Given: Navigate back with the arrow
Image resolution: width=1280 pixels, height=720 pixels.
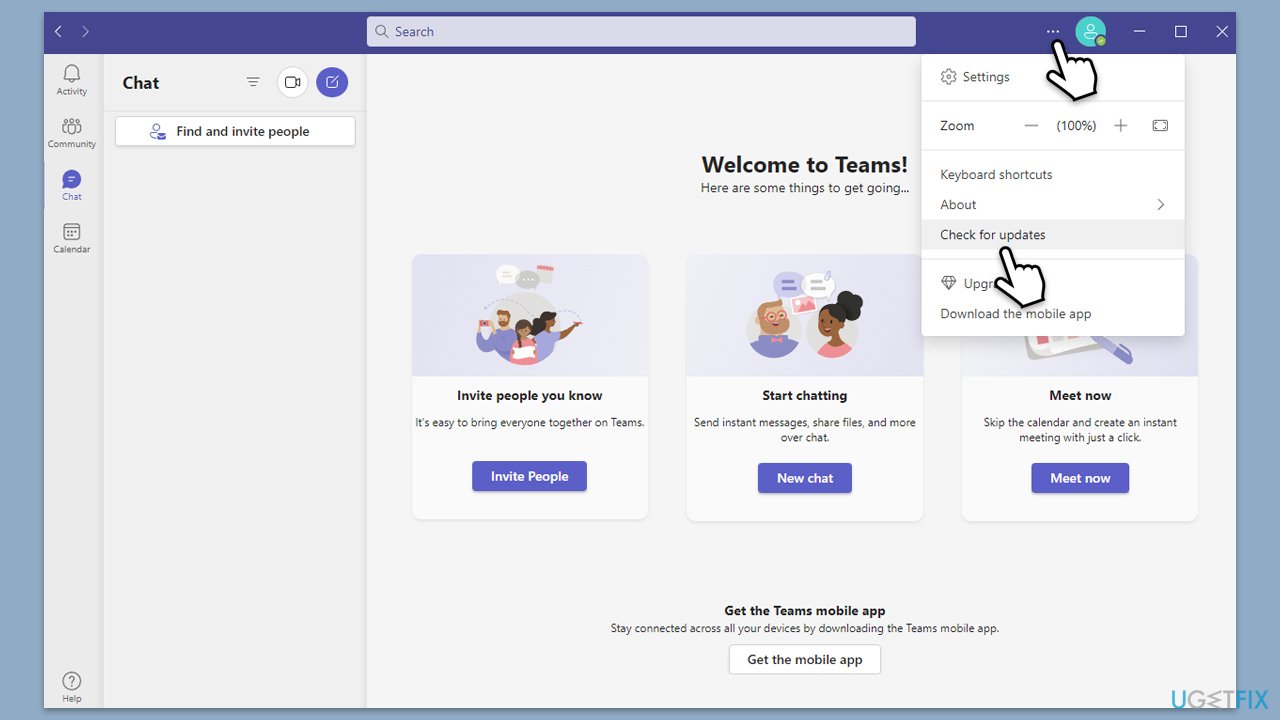Looking at the screenshot, I should point(57,31).
